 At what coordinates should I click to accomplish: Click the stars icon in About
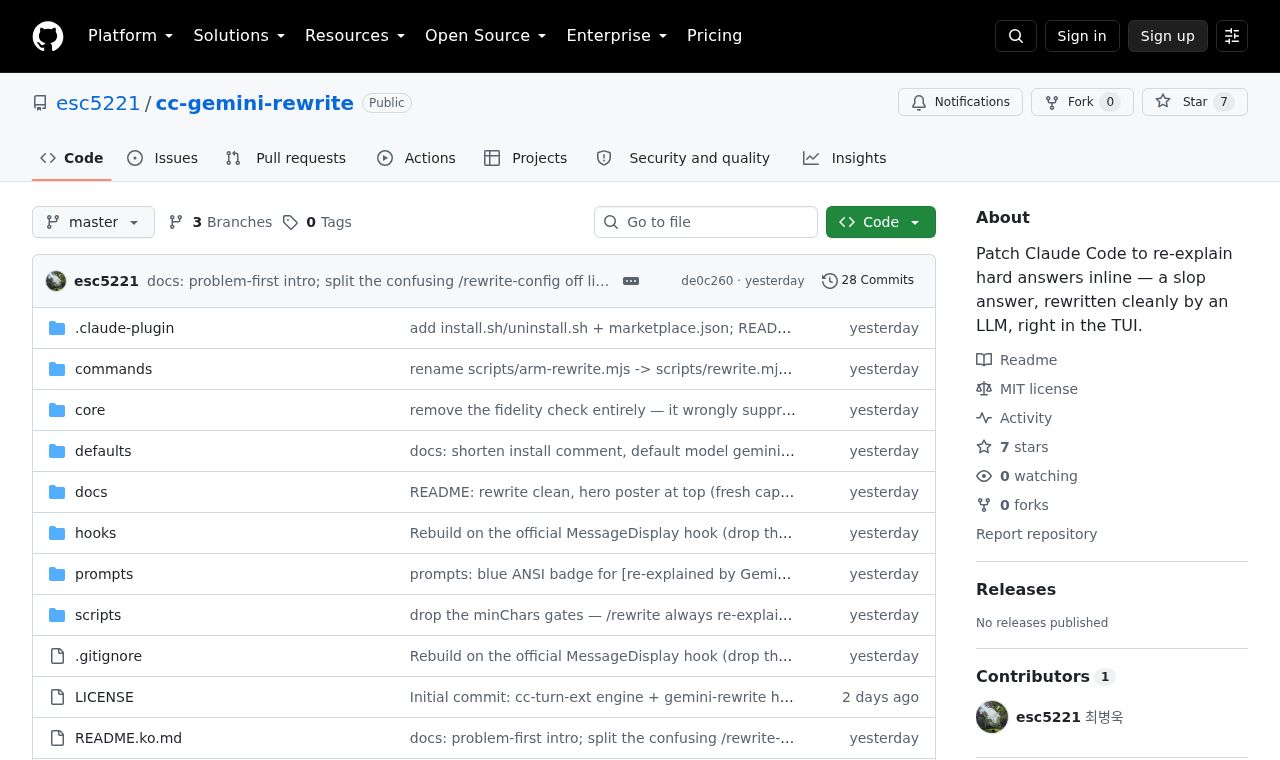984,447
